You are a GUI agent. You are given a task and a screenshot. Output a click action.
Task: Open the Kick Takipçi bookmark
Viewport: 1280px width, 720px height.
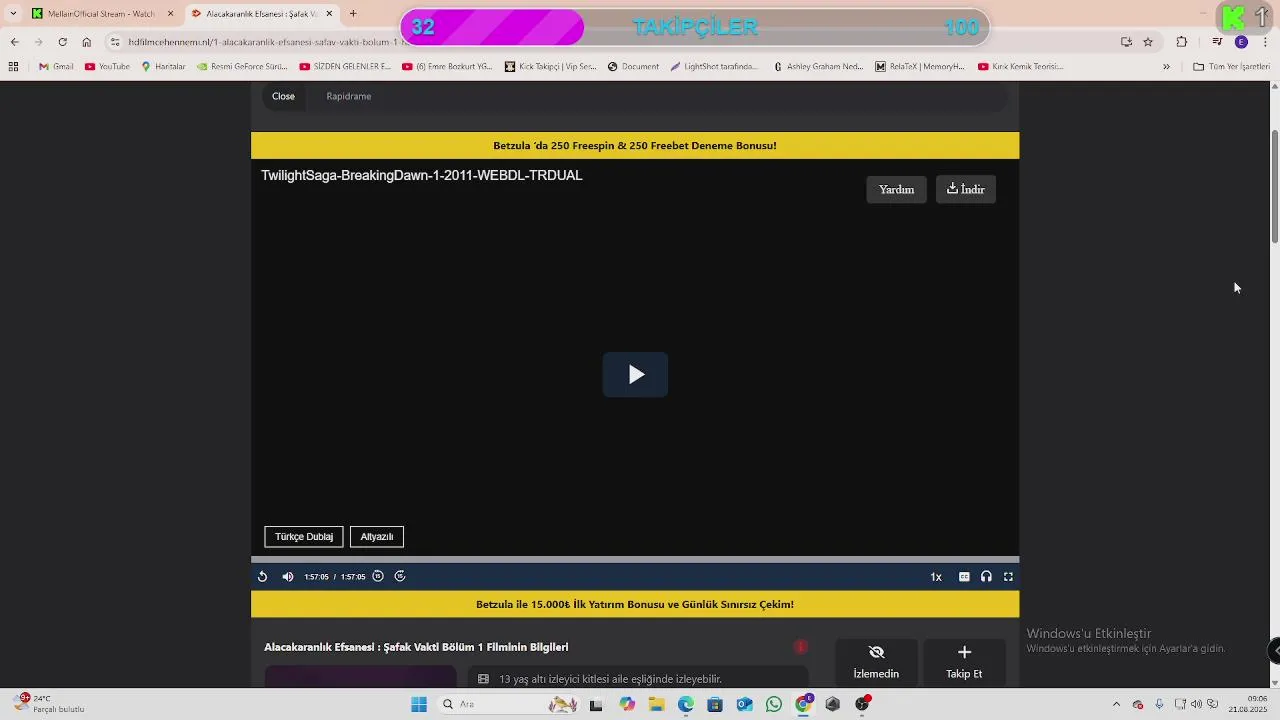pos(550,67)
